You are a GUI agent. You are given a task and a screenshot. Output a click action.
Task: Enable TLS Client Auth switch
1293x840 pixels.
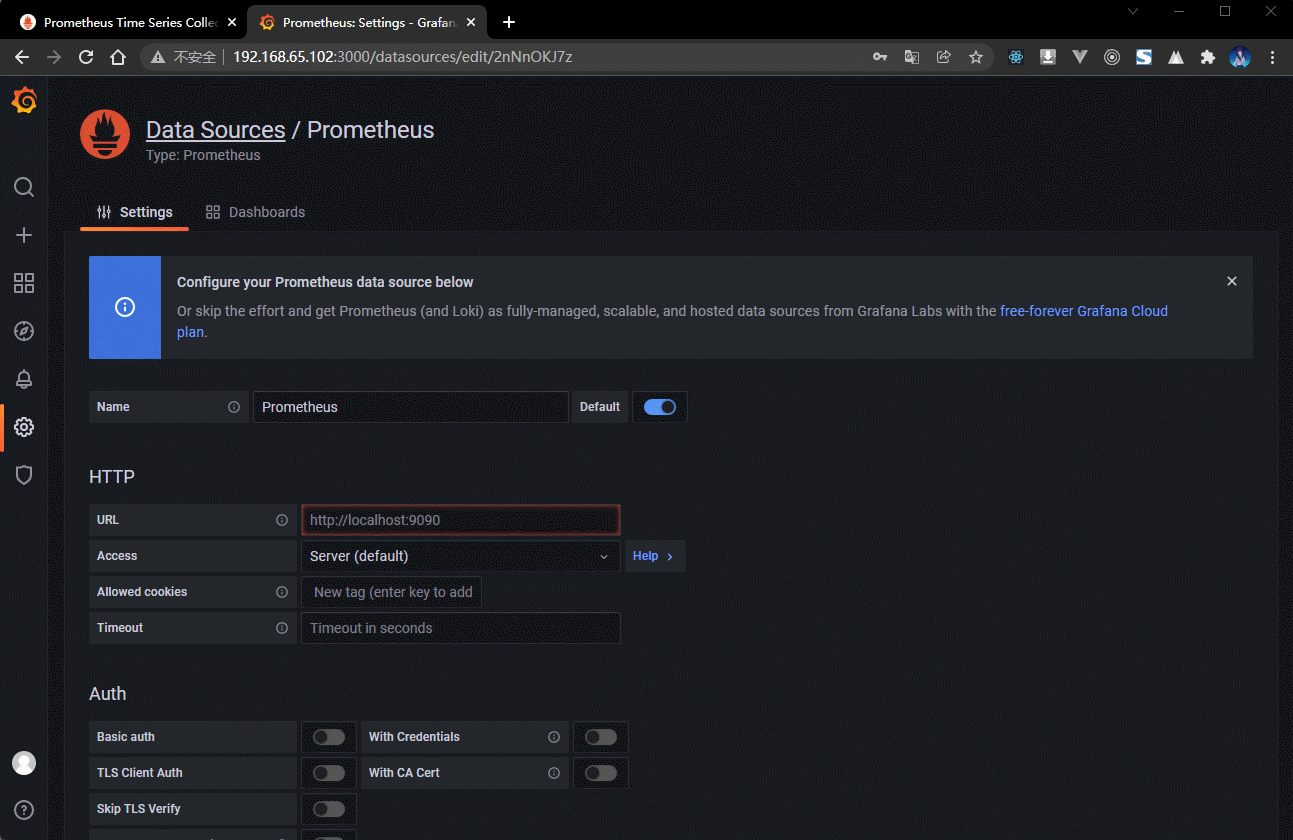(329, 773)
